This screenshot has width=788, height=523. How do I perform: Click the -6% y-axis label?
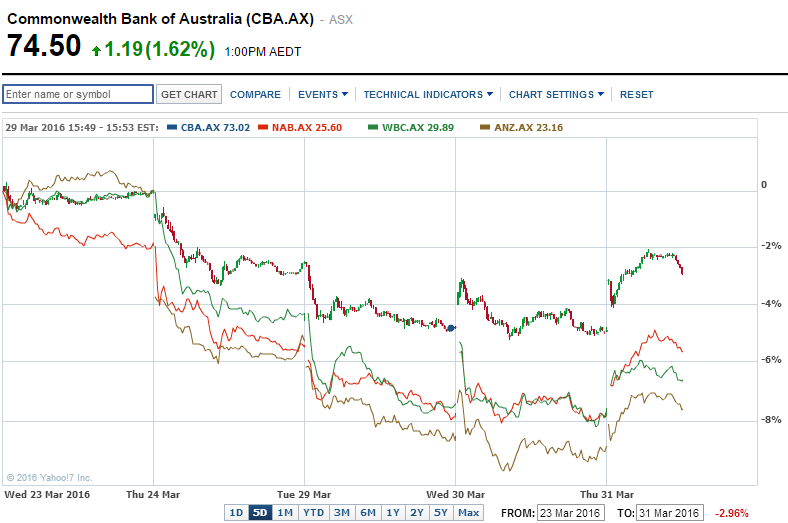[x=771, y=360]
